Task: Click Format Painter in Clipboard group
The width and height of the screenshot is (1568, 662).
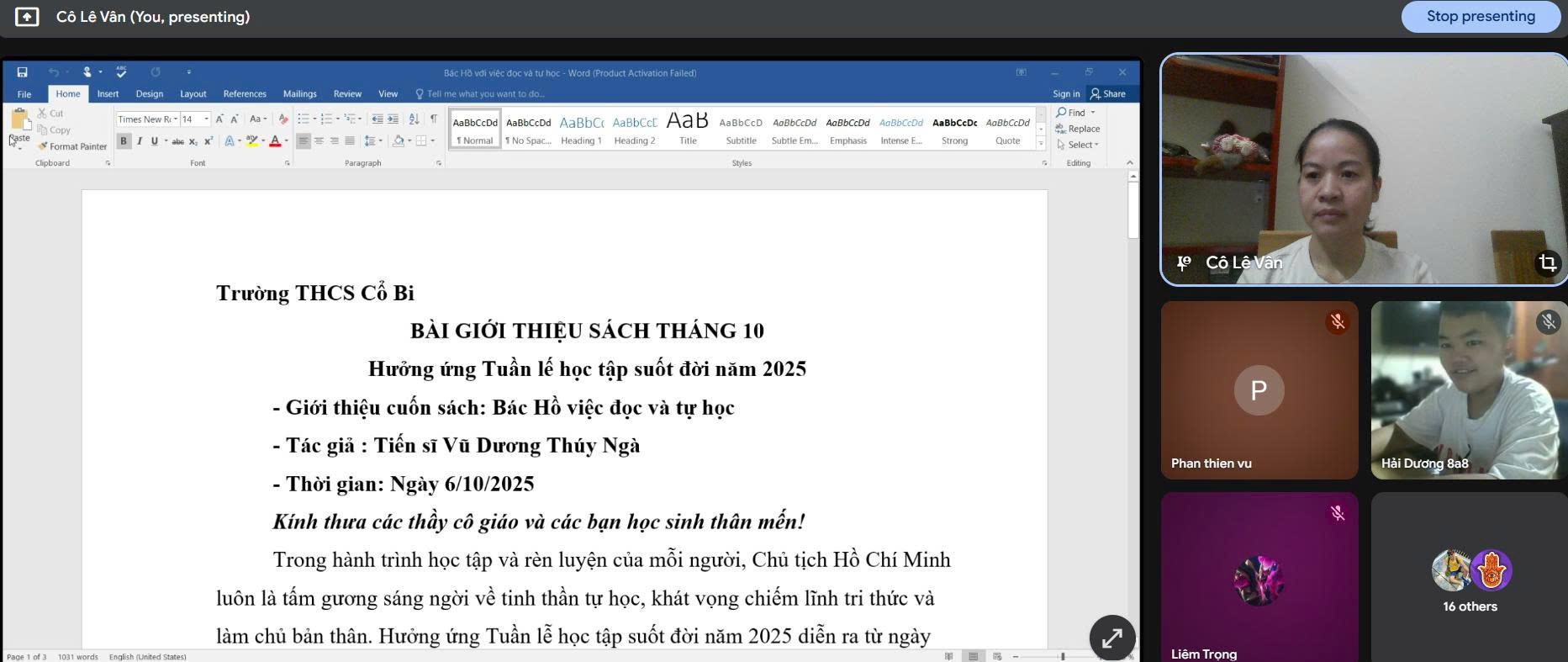Action: click(x=72, y=146)
